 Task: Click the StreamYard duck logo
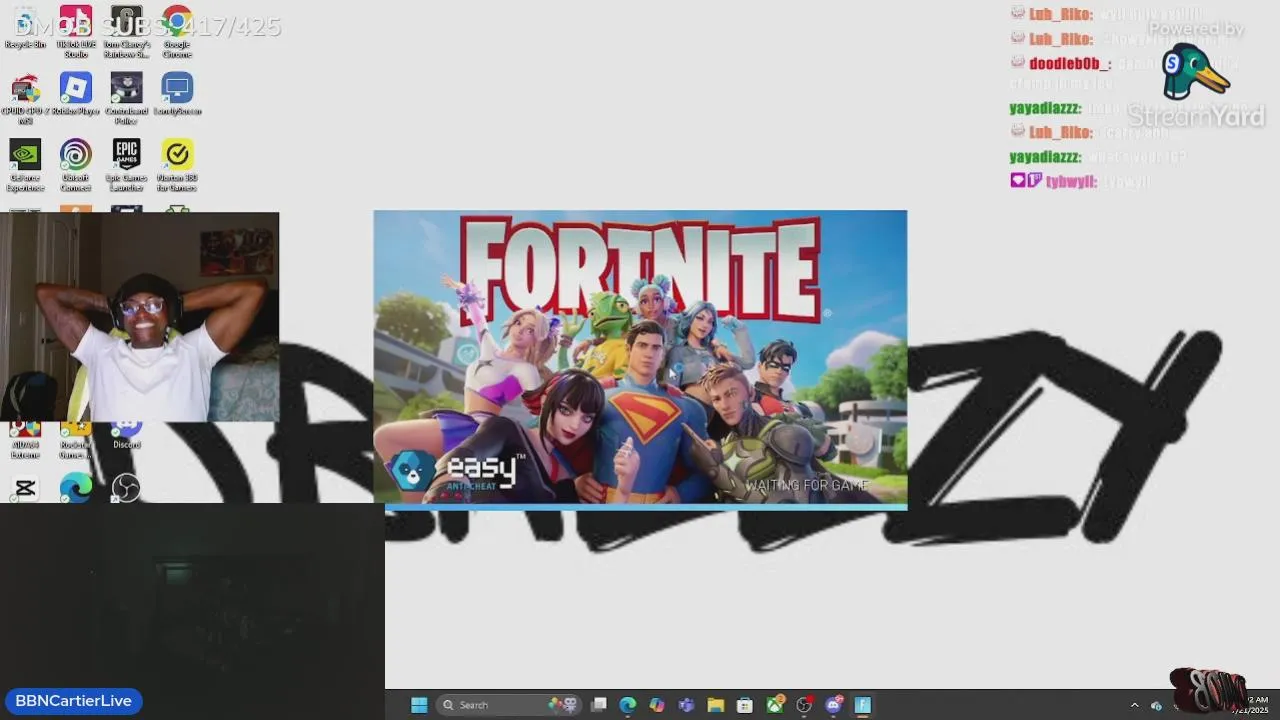click(x=1194, y=72)
